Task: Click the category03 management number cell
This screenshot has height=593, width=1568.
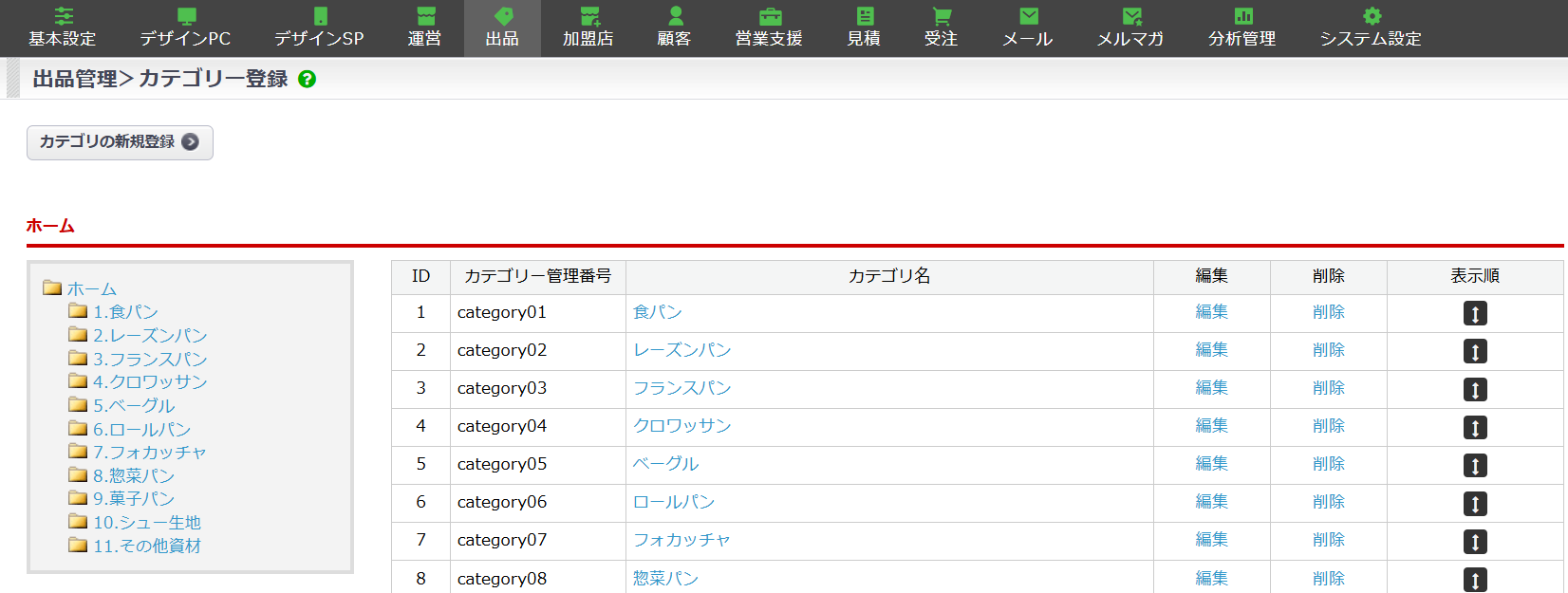Action: point(538,389)
